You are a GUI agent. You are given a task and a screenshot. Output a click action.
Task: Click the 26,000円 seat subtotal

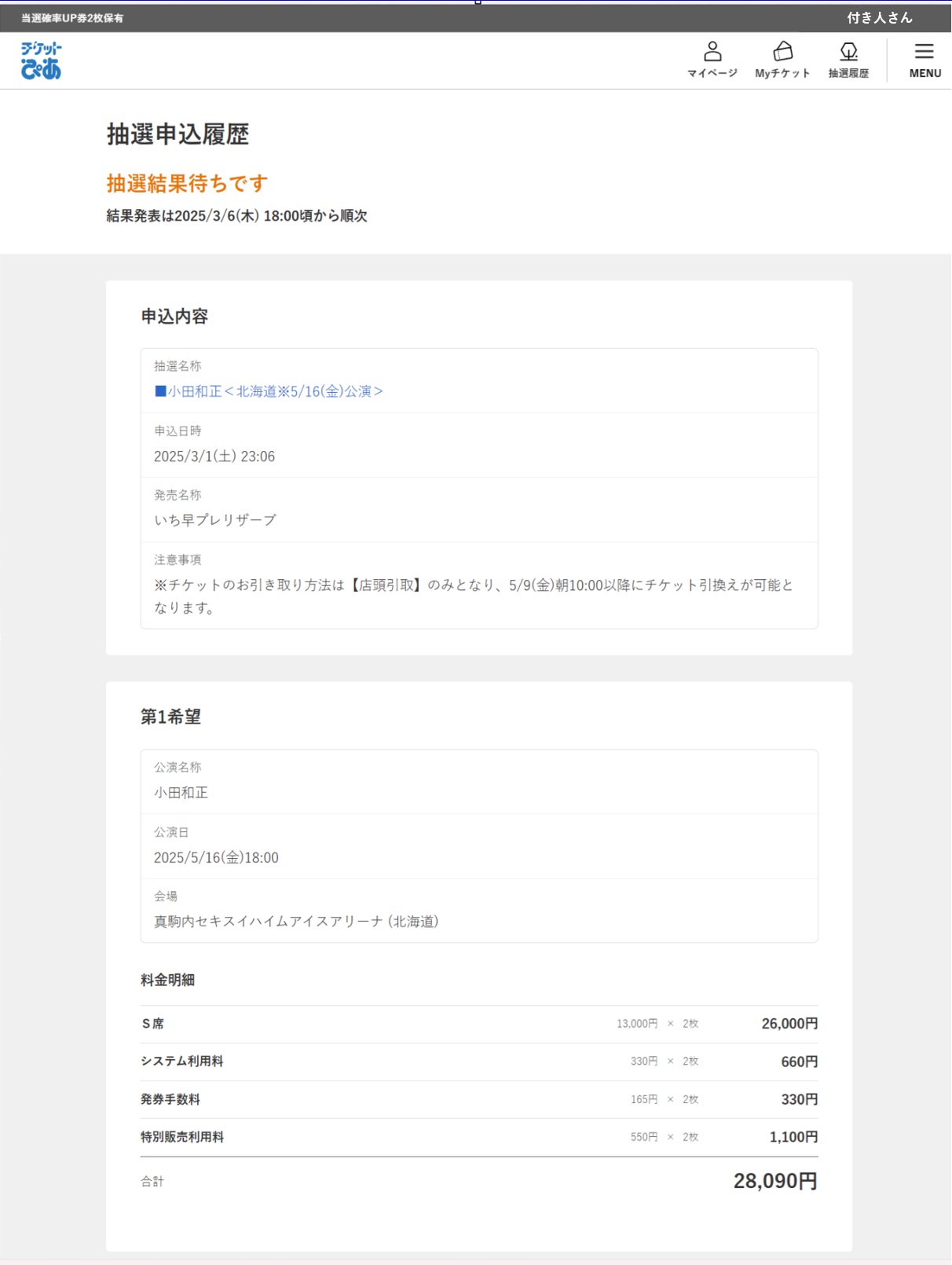tap(789, 1024)
